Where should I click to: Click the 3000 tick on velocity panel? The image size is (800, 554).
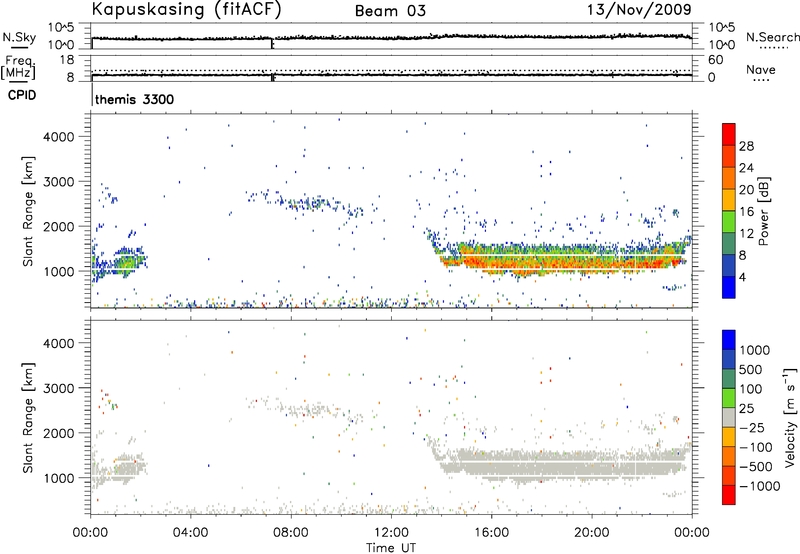(58, 388)
